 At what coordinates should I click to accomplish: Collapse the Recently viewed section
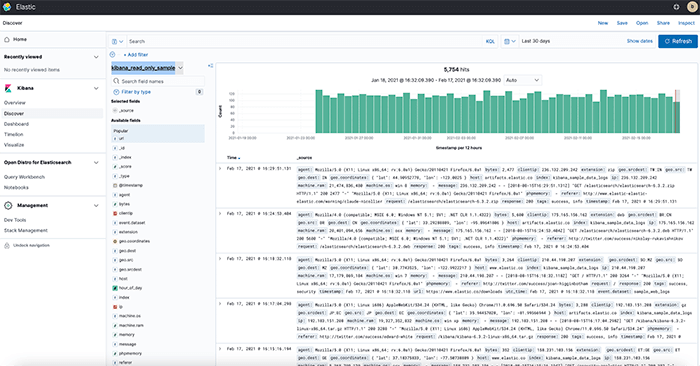point(96,57)
